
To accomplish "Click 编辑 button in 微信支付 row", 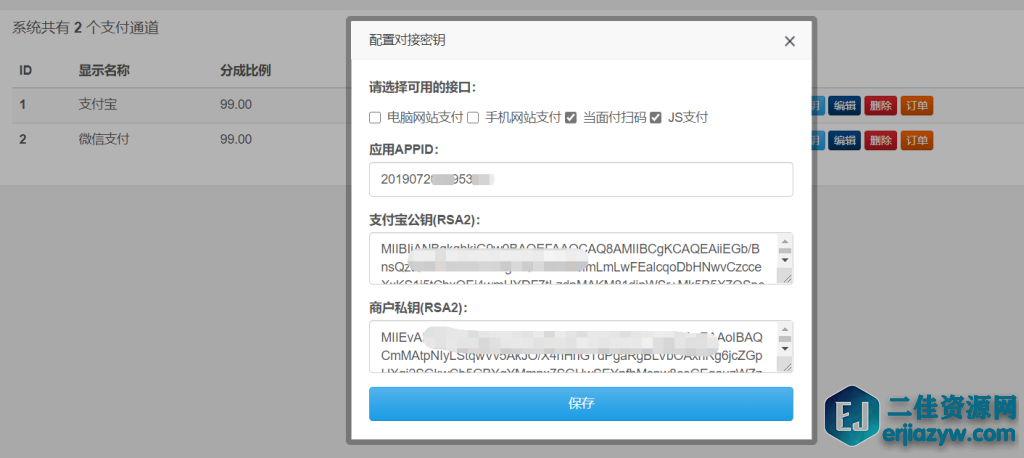I will coord(844,140).
